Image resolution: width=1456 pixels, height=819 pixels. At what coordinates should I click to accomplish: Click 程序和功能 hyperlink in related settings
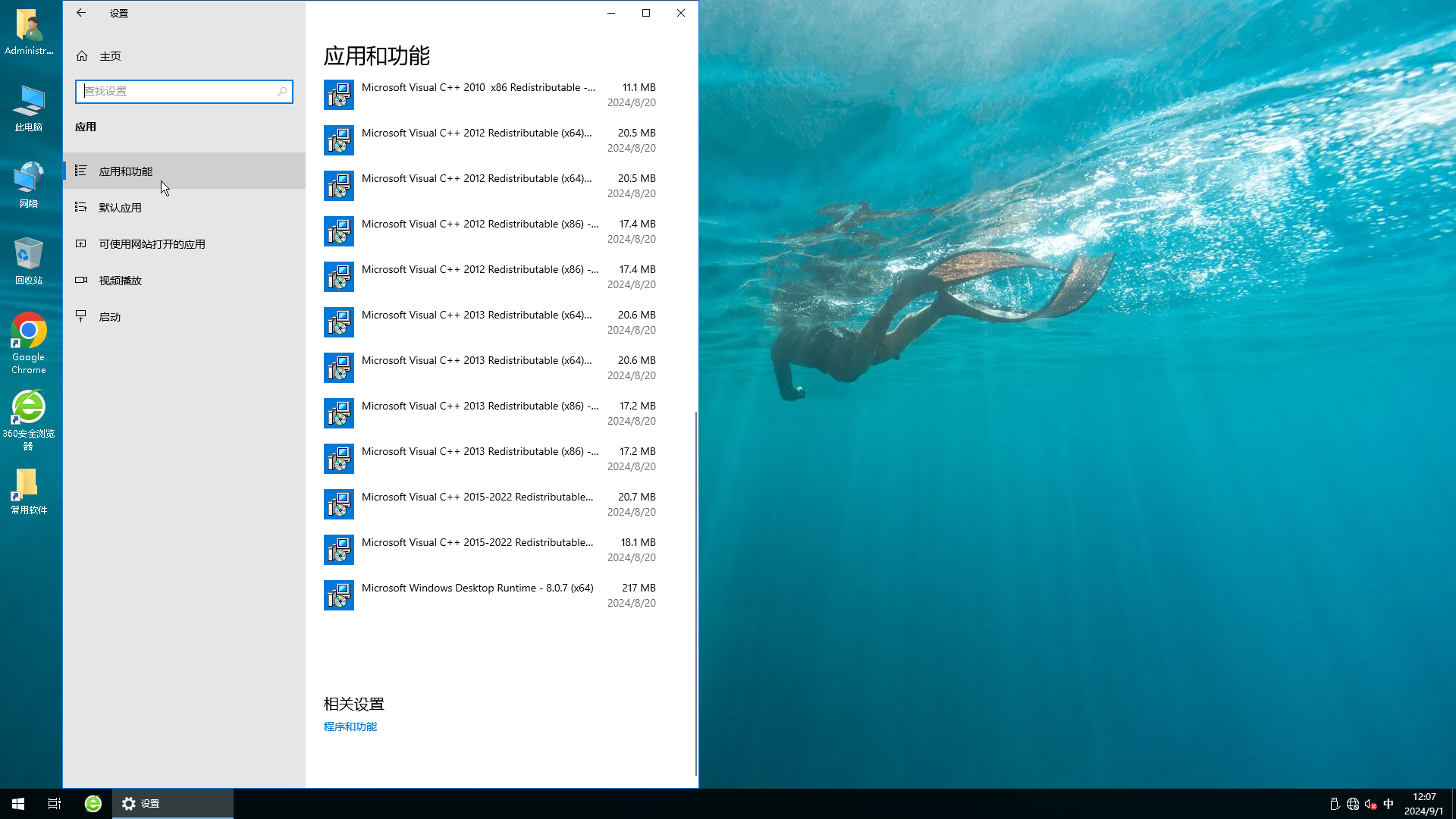[x=350, y=726]
